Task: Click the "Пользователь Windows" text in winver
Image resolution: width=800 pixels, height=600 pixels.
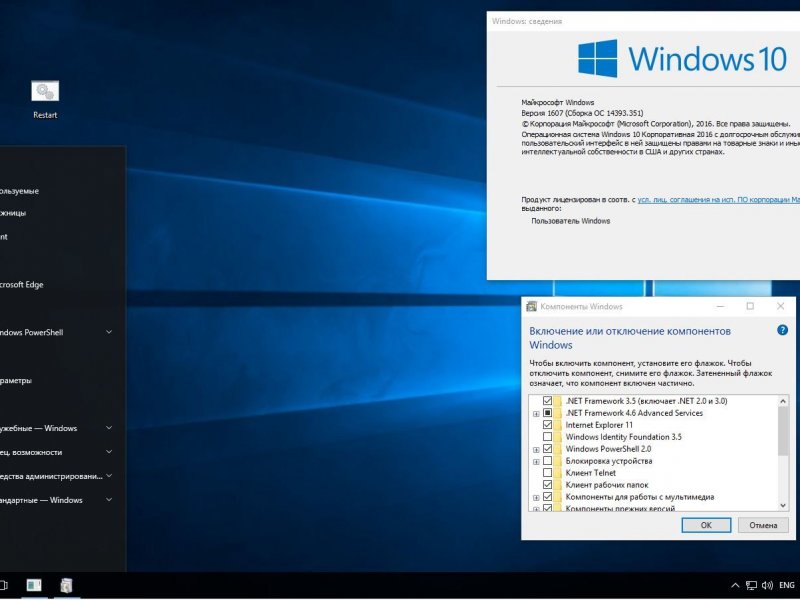Action: click(570, 221)
